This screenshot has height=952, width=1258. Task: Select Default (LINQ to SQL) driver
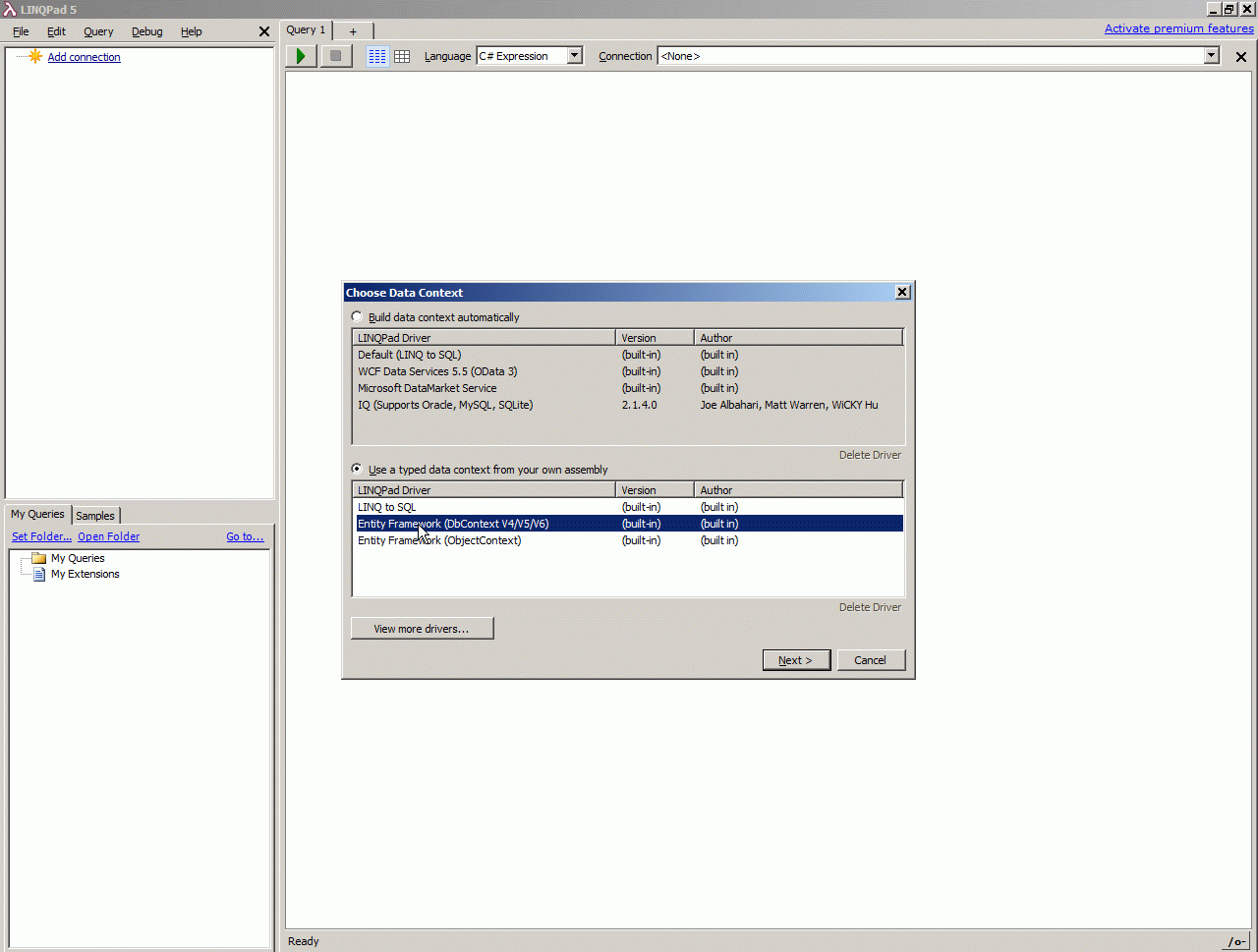(627, 355)
